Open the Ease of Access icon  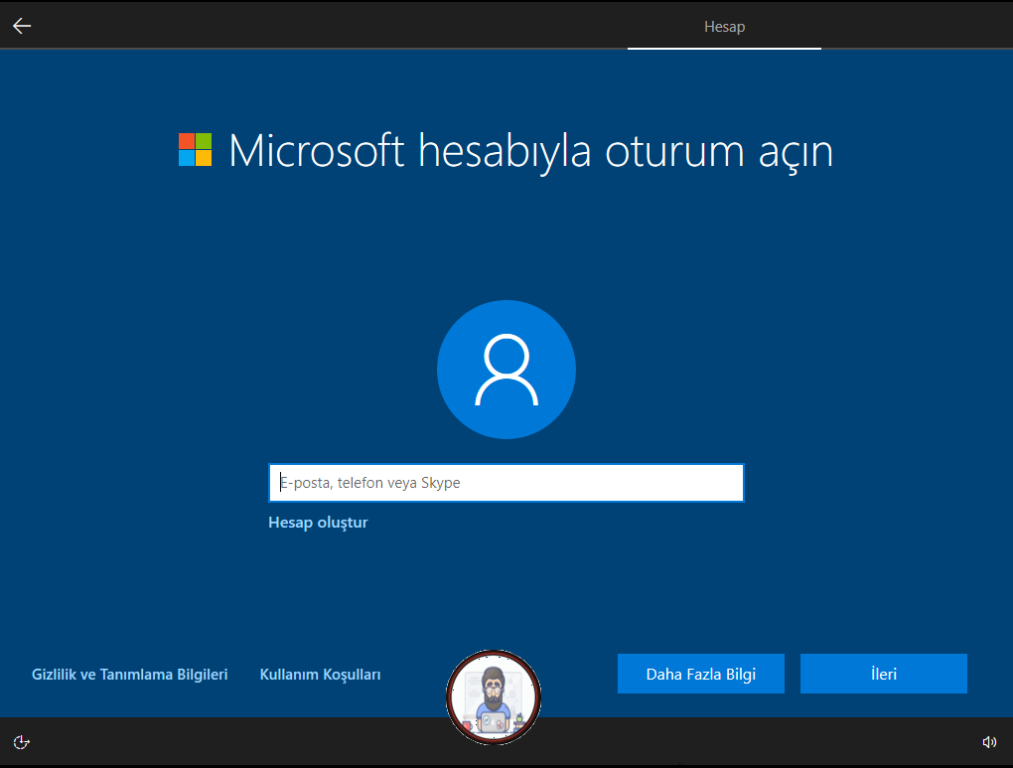click(21, 742)
